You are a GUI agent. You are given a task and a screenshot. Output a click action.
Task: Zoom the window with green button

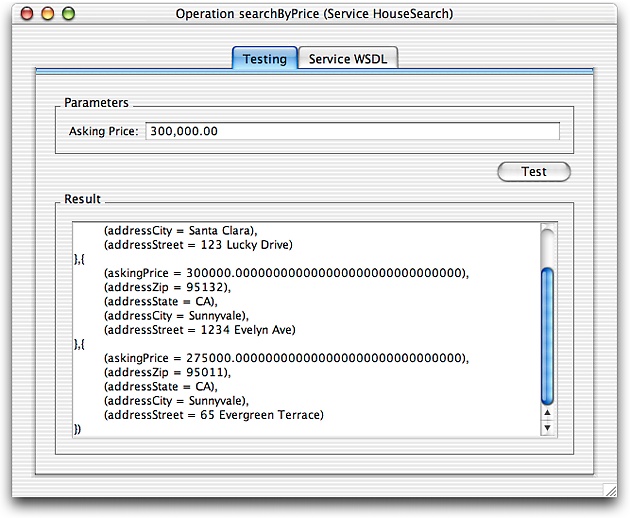tap(69, 14)
